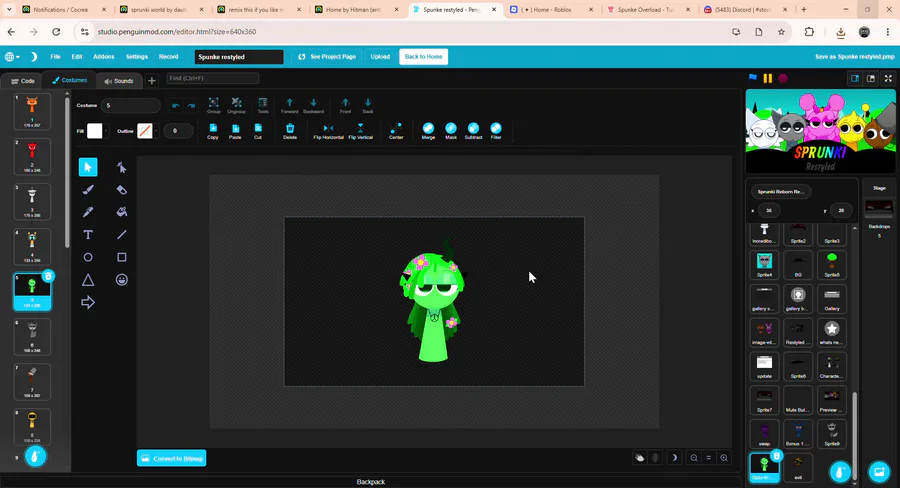Toggle the dark theme moon icon

coord(34,57)
